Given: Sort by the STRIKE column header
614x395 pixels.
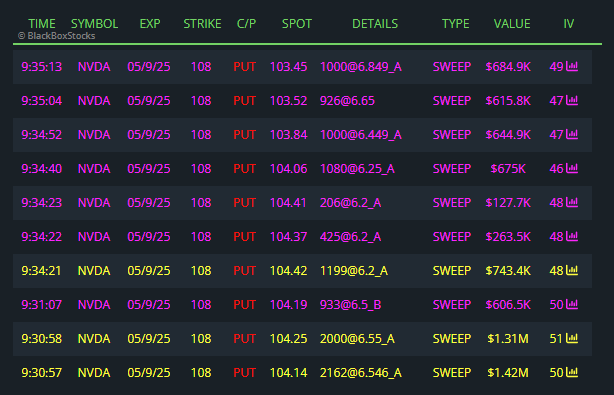Looking at the screenshot, I should click(202, 24).
